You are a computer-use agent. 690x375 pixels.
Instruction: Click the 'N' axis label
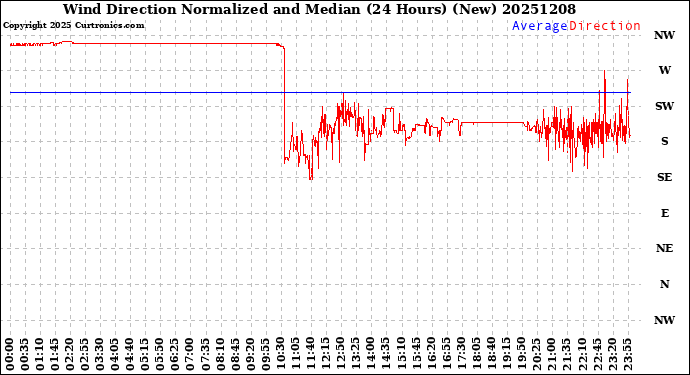tap(664, 284)
